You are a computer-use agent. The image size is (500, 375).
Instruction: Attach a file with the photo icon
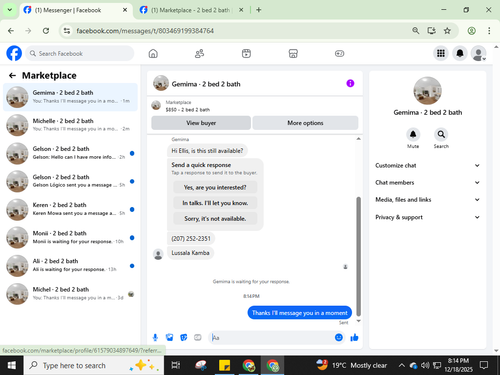point(169,338)
